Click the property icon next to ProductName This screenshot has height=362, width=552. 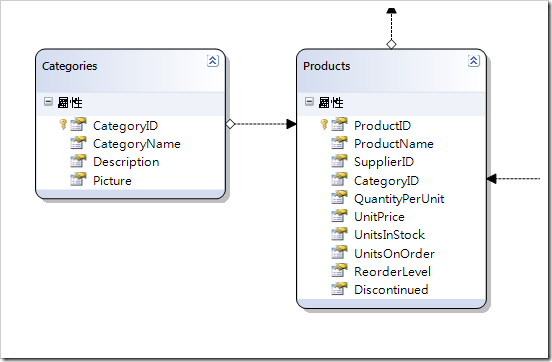click(x=339, y=143)
